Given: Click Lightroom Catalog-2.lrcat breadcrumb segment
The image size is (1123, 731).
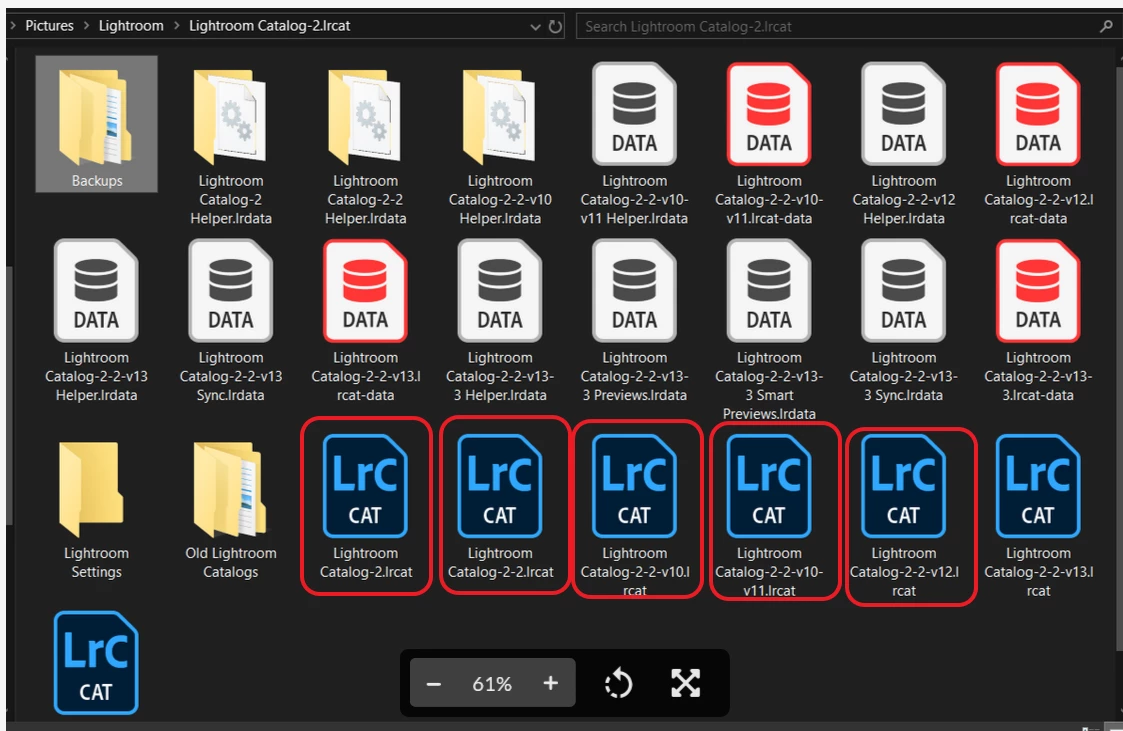Looking at the screenshot, I should tap(269, 26).
